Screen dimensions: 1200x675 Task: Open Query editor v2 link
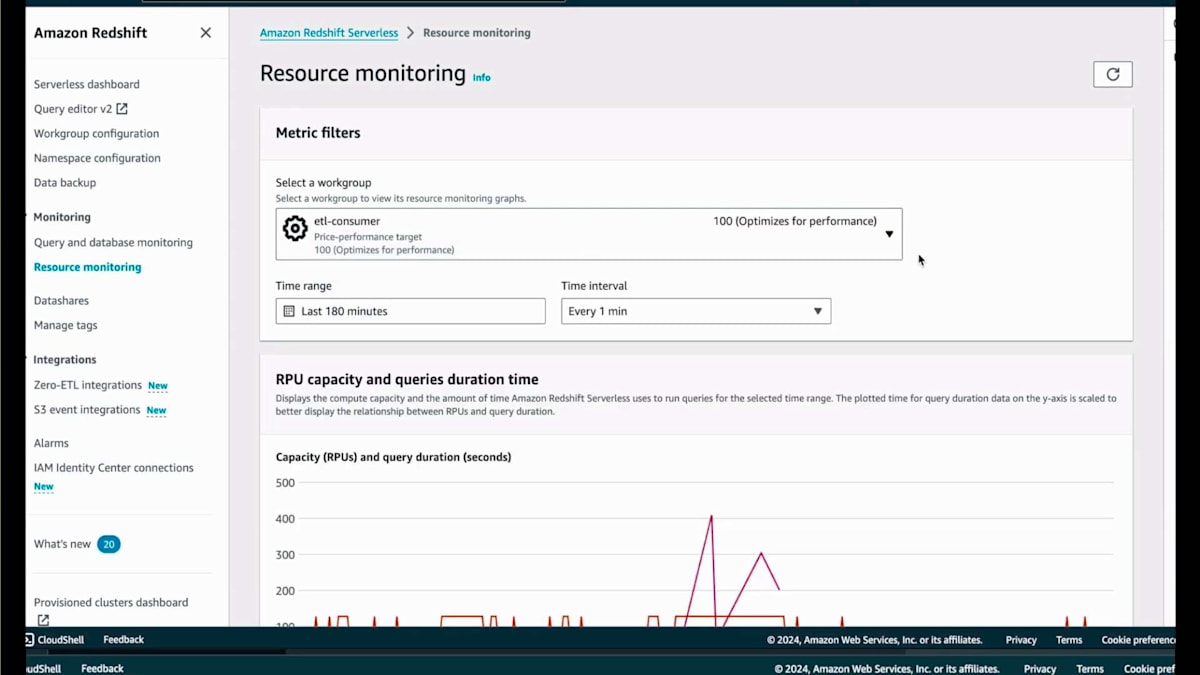click(x=73, y=109)
